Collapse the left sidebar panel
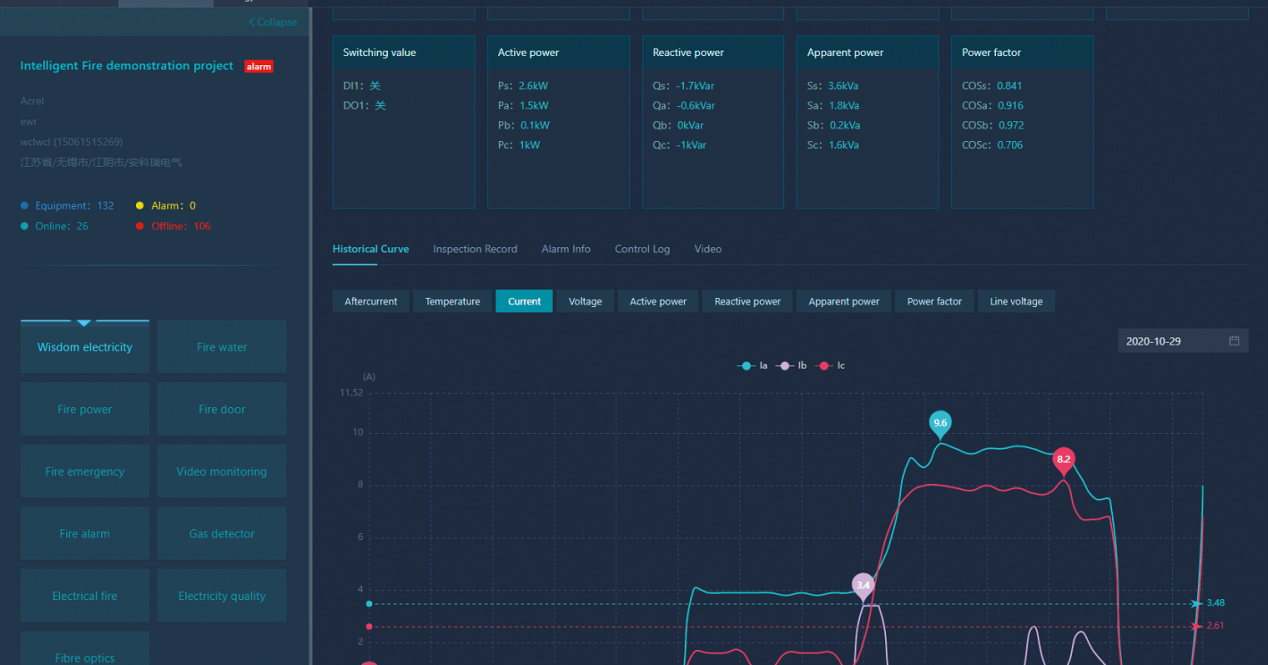 point(272,22)
